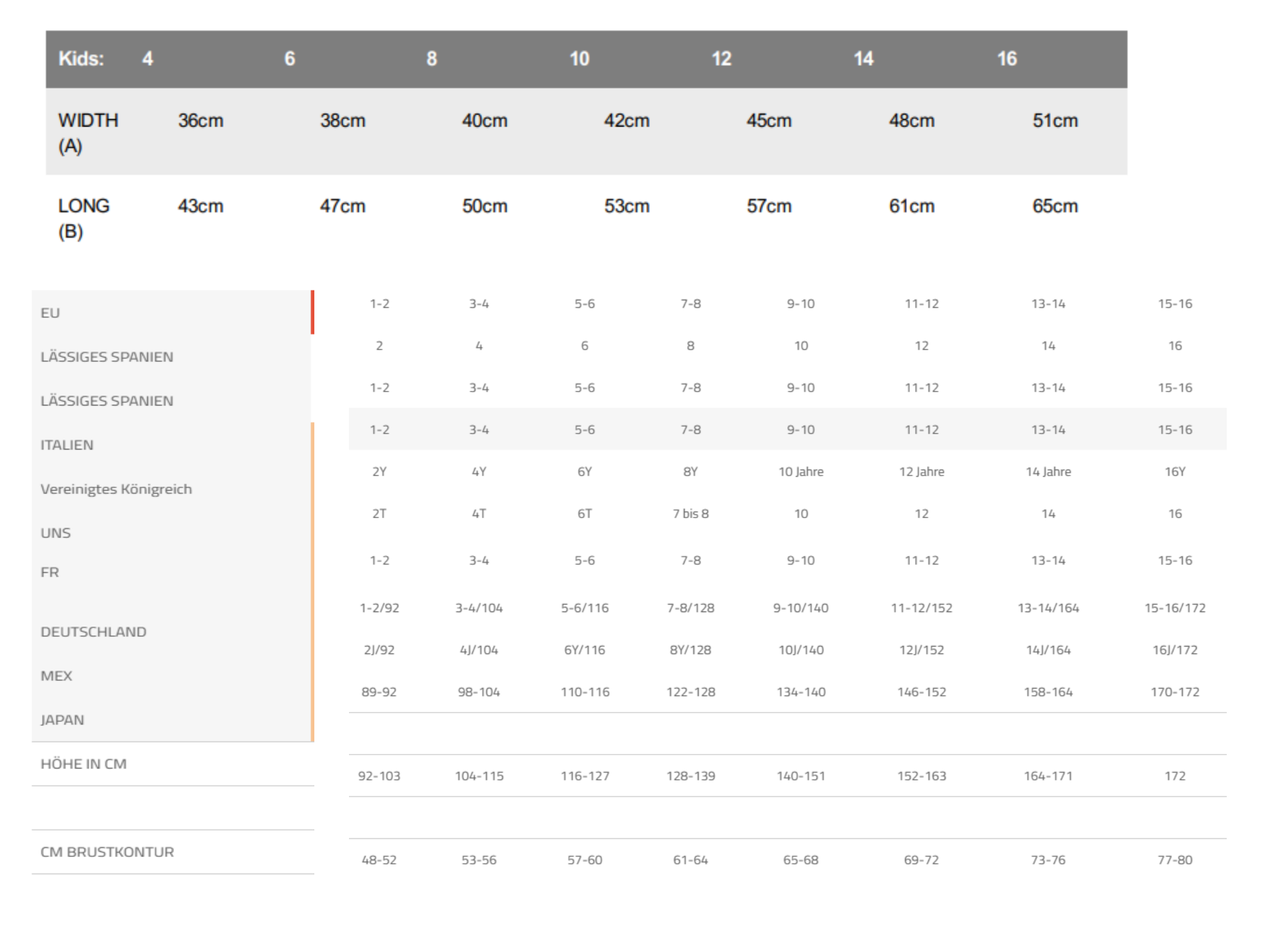Image resolution: width=1288 pixels, height=931 pixels.
Task: Click the CM BRUSTKONTUR row label
Action: [x=107, y=852]
